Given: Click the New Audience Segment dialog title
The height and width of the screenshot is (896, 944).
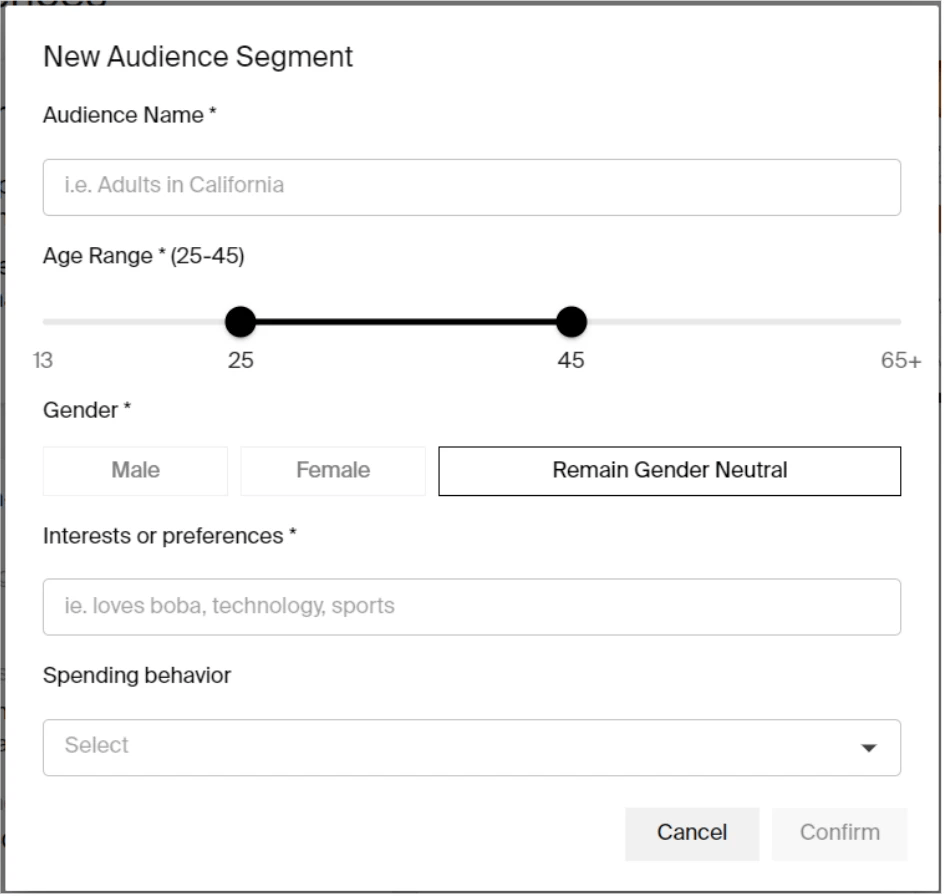Looking at the screenshot, I should tap(197, 57).
